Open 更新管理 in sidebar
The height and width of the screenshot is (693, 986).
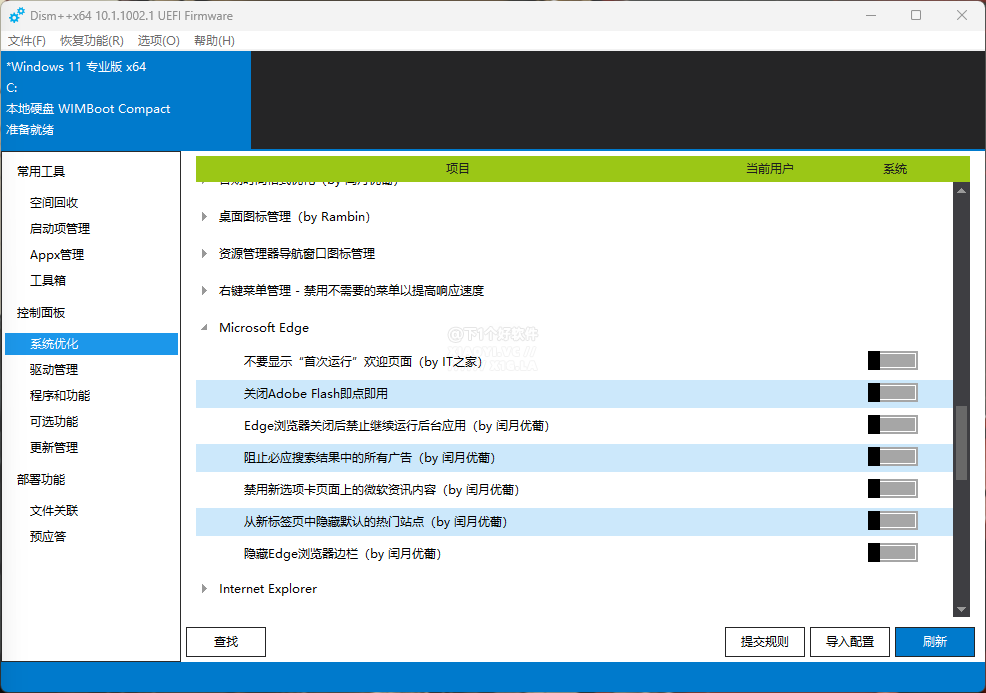(54, 448)
